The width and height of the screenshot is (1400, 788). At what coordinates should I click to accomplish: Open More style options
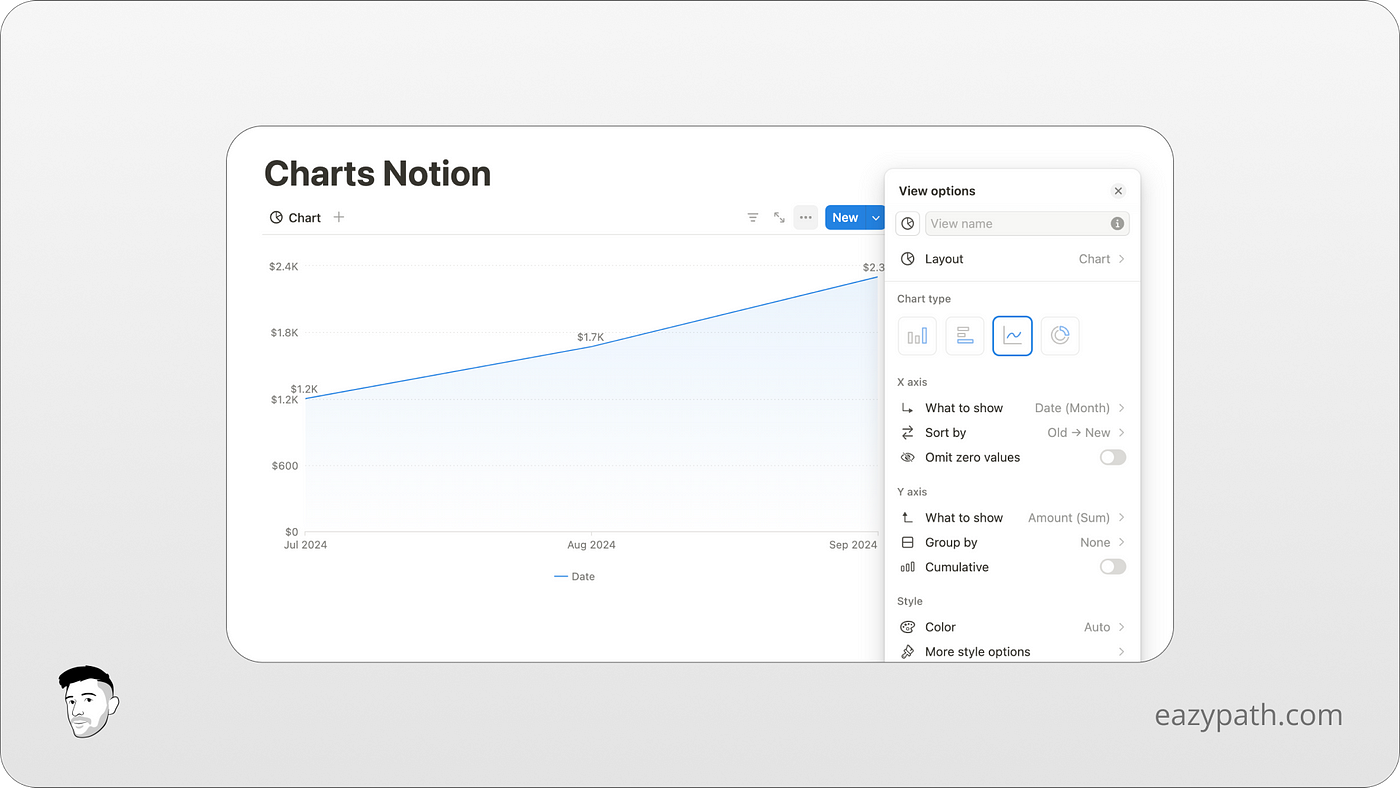coord(976,651)
